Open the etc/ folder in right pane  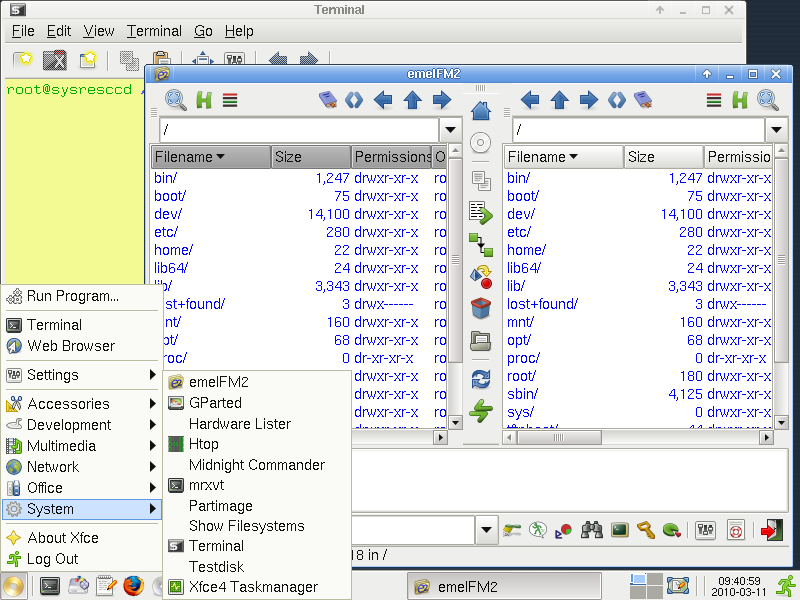519,232
